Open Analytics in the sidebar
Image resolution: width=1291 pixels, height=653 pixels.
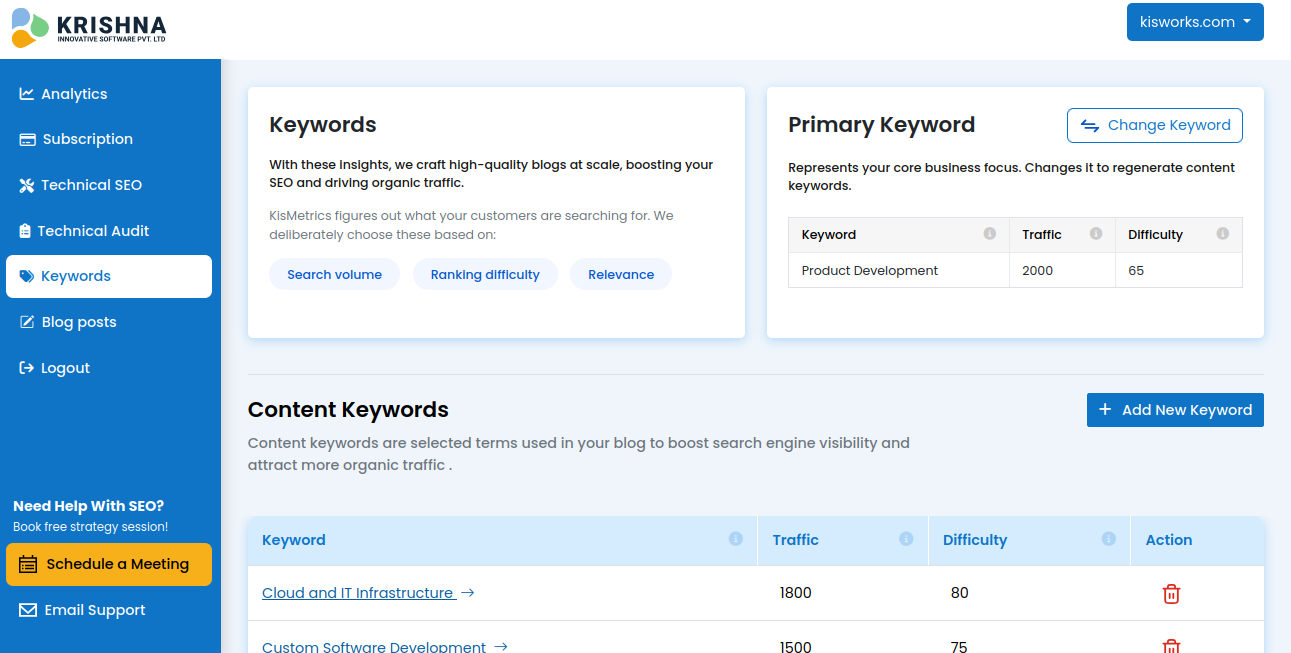coord(109,94)
